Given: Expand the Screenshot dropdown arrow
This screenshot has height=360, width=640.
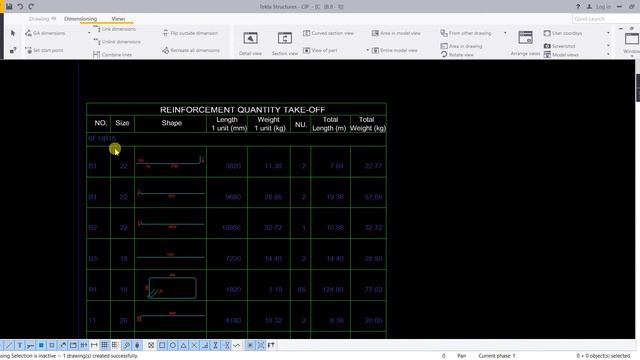Looking at the screenshot, I should coord(608,46).
